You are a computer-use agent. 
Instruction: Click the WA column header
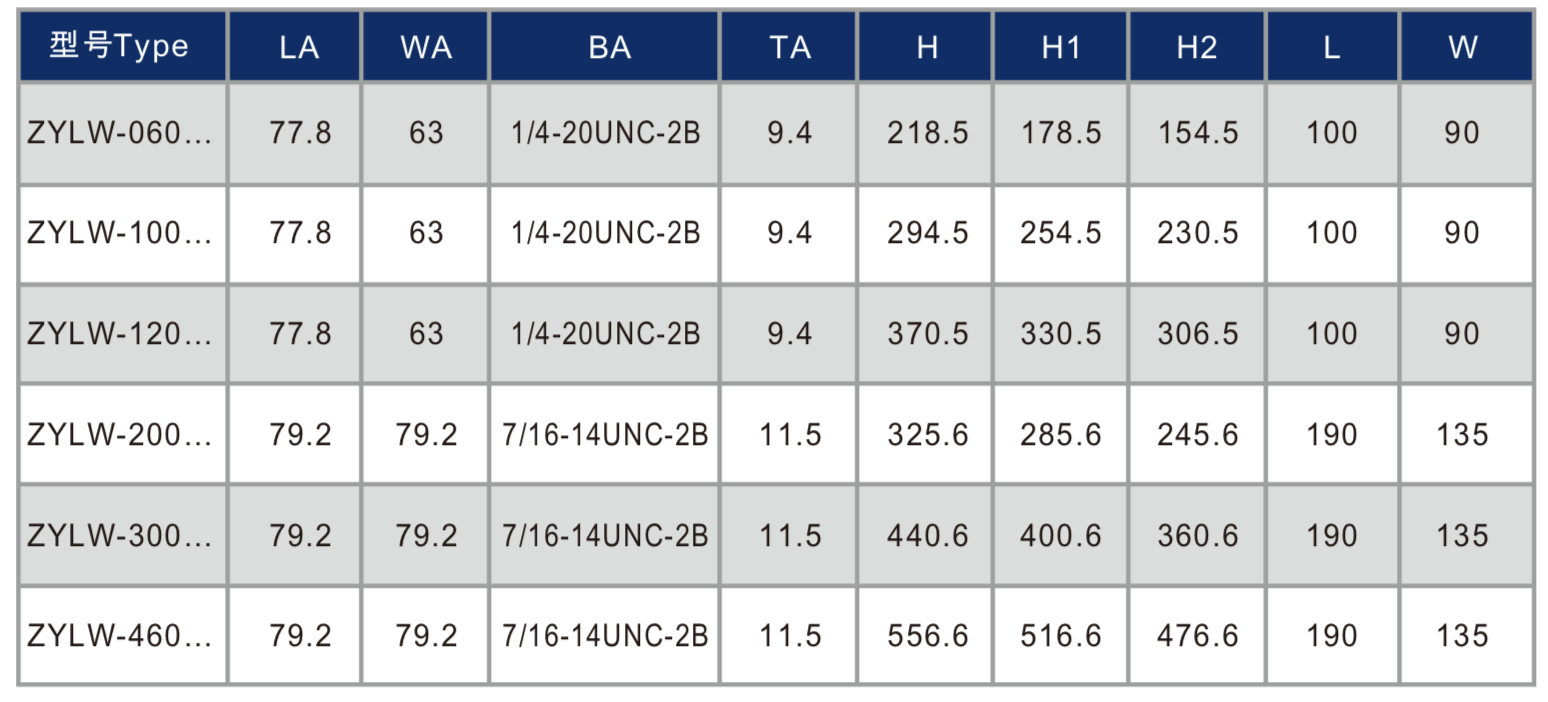click(426, 47)
